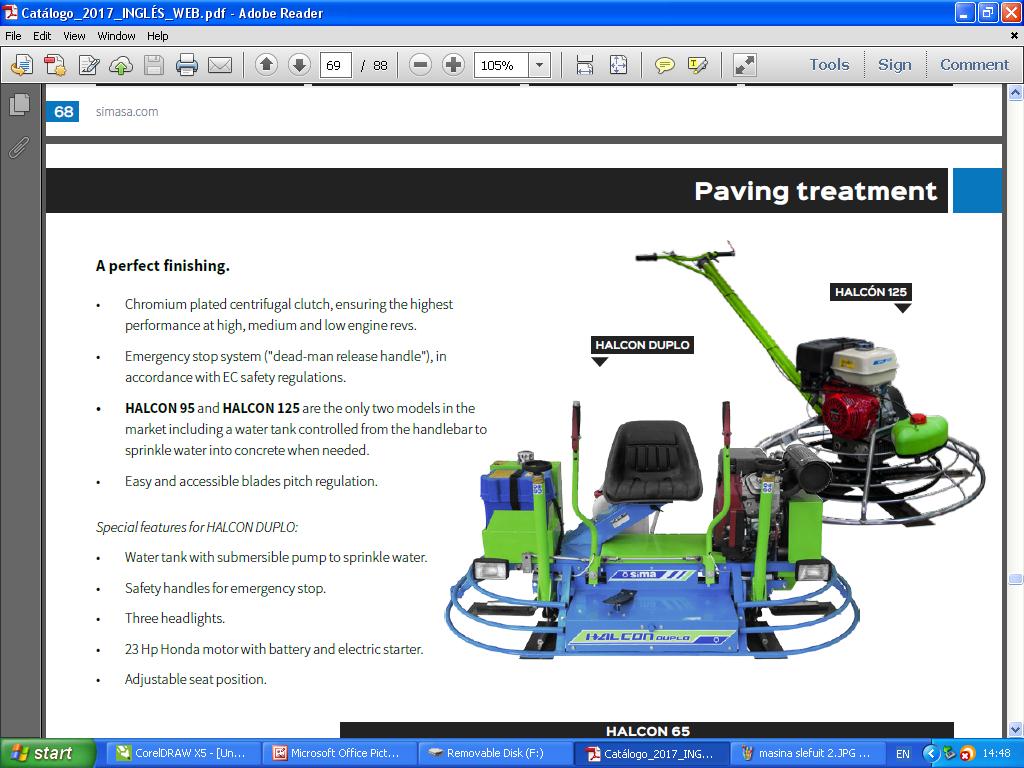The height and width of the screenshot is (768, 1024).
Task: Click the HALCÓN 125 label
Action: (x=871, y=292)
